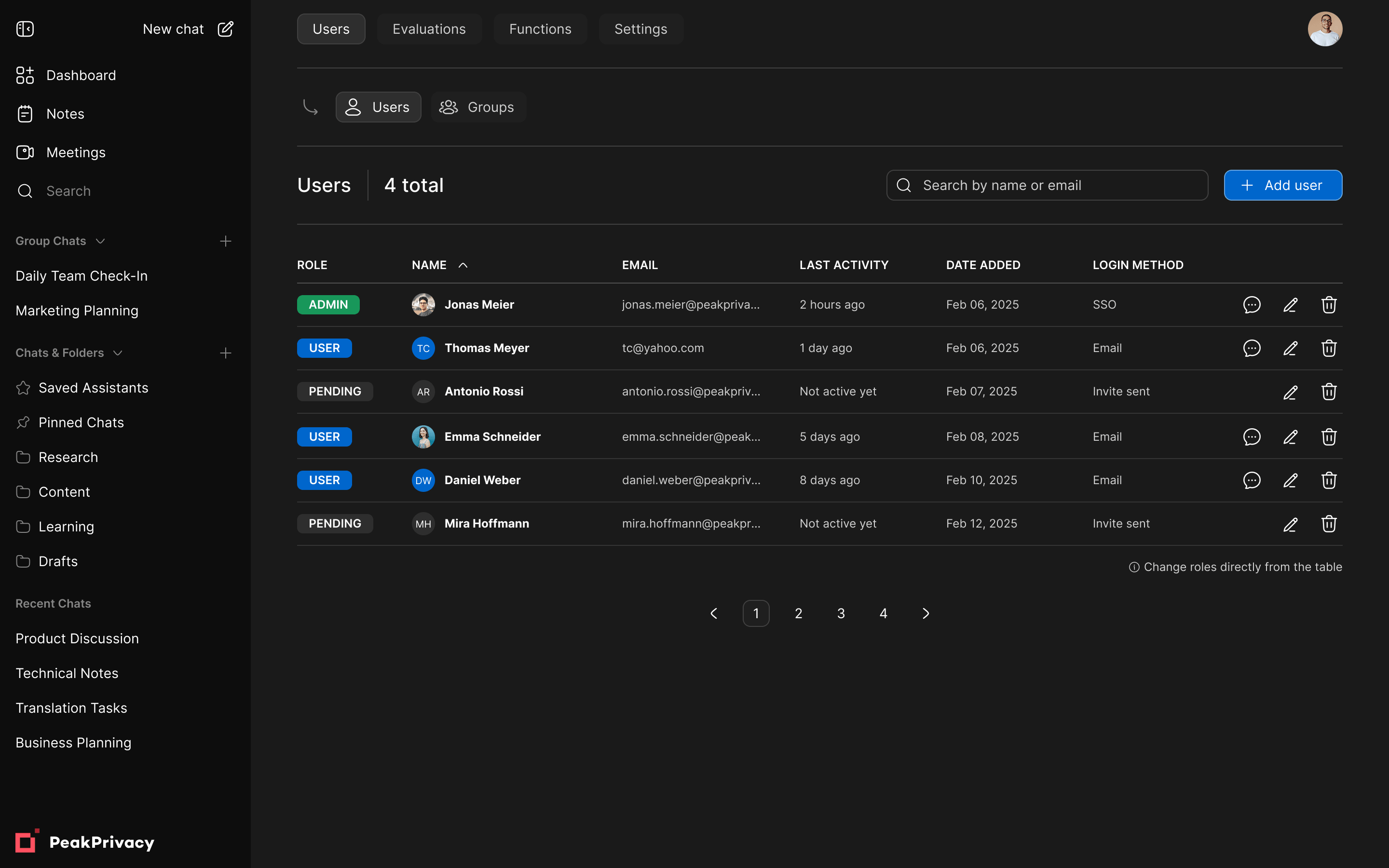Open the Research folder
Viewport: 1389px width, 868px height.
(57, 458)
